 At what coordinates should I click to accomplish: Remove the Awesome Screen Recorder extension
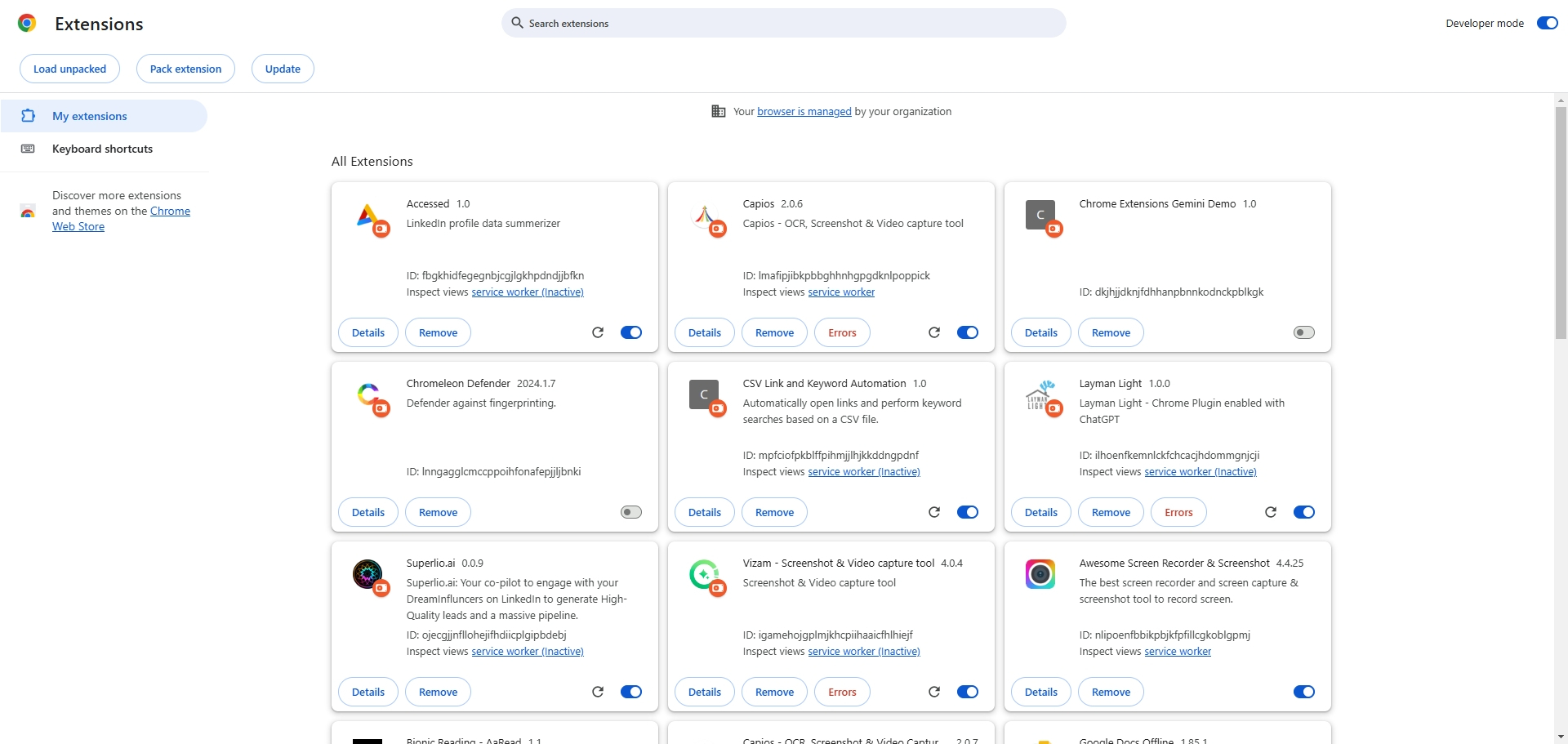click(x=1111, y=692)
